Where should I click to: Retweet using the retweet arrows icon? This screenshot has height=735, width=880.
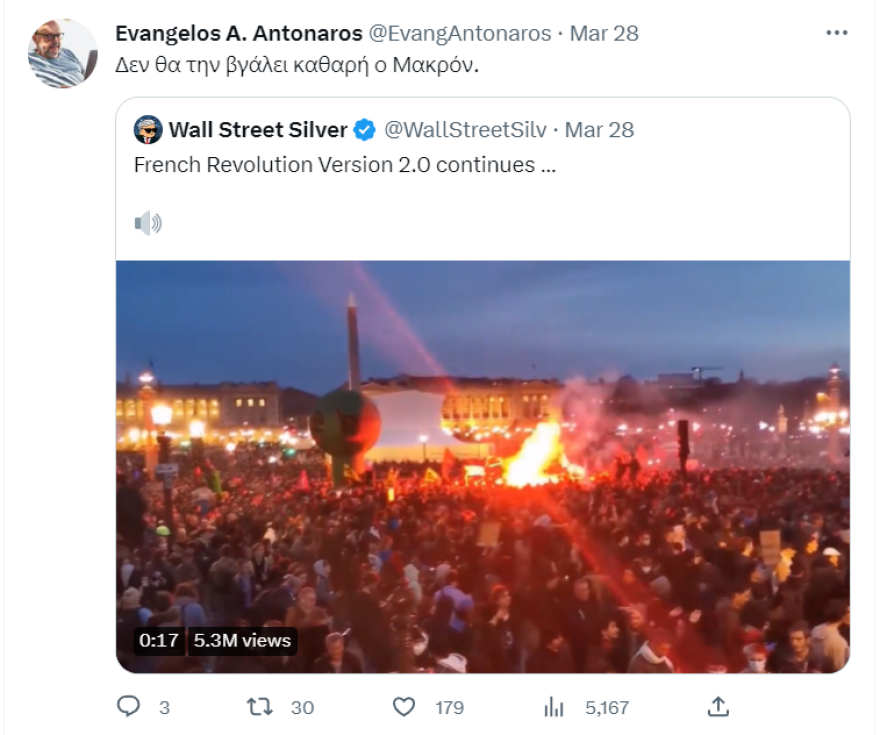(x=259, y=707)
